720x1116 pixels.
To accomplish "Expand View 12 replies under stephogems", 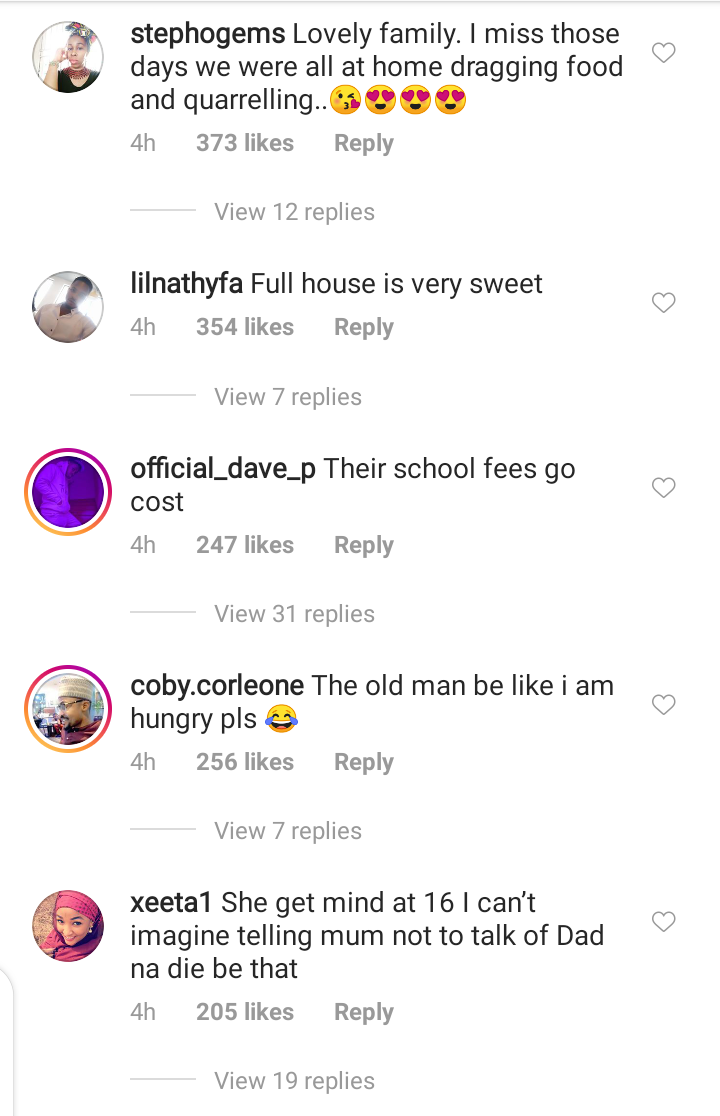I will click(294, 212).
